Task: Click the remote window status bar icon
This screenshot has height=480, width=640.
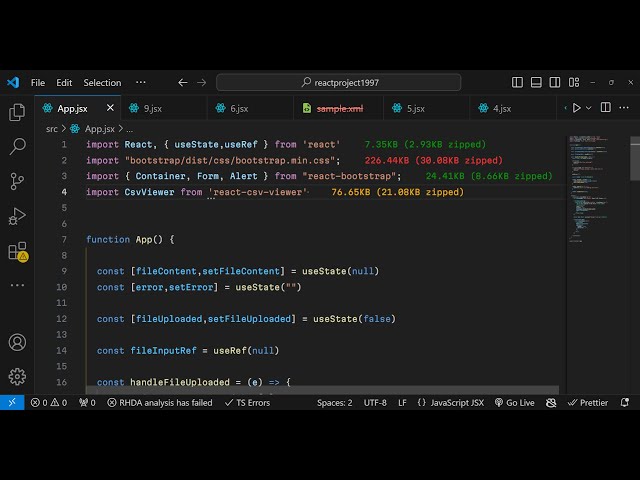Action: click(11, 403)
